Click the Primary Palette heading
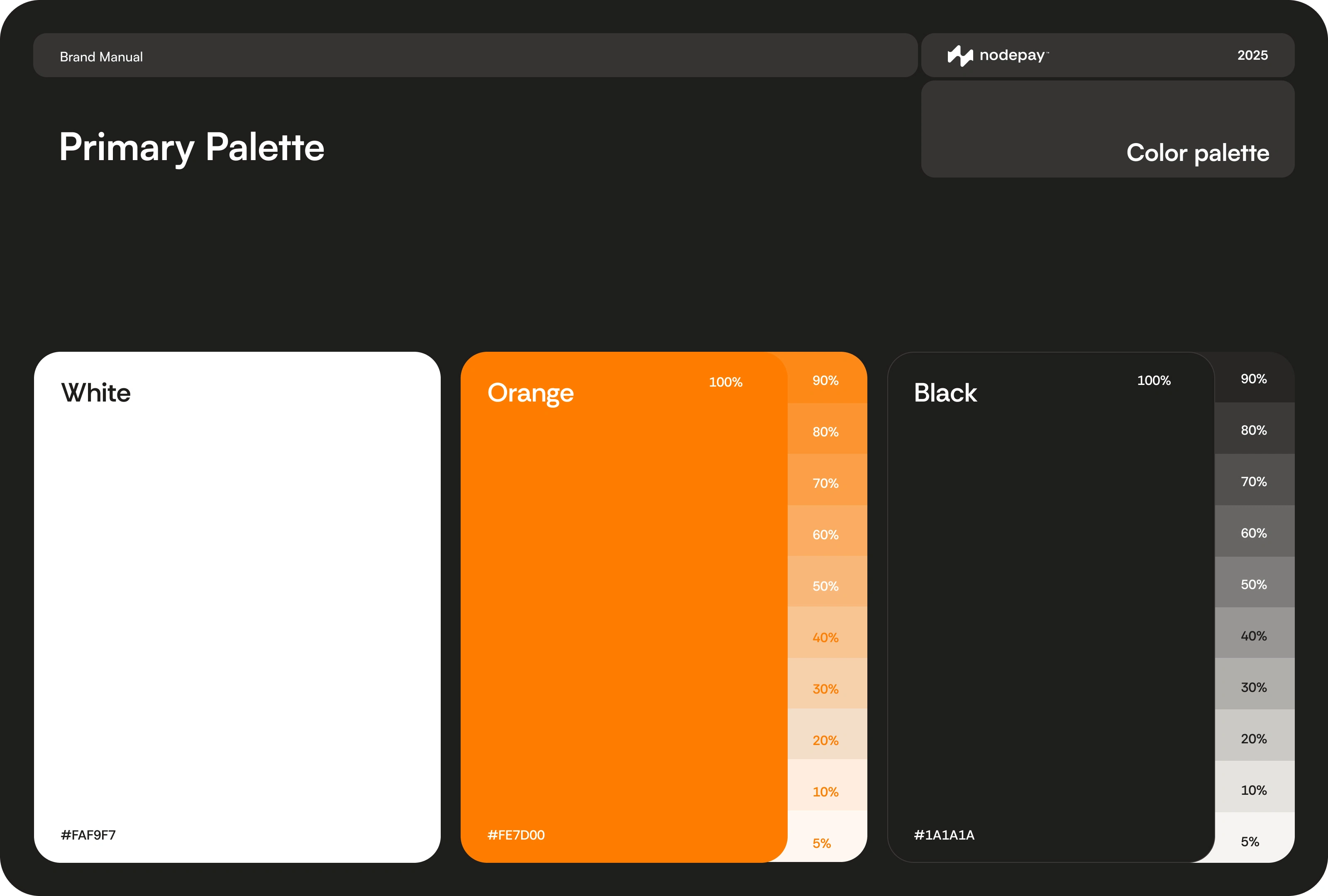 coord(191,147)
